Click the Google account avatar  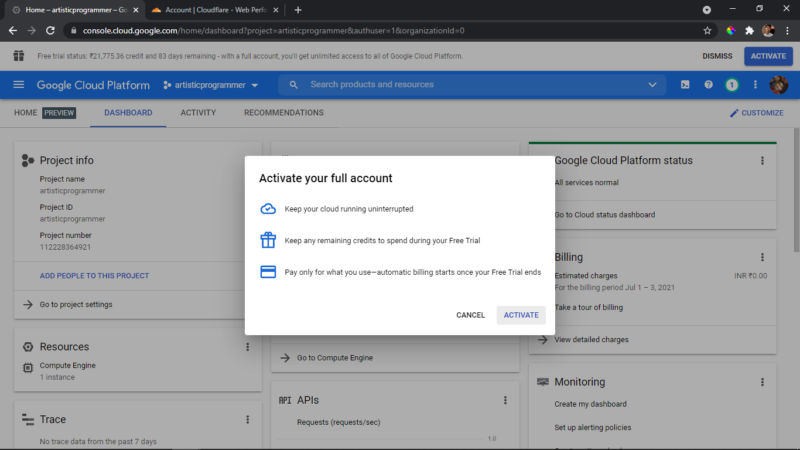tap(779, 85)
